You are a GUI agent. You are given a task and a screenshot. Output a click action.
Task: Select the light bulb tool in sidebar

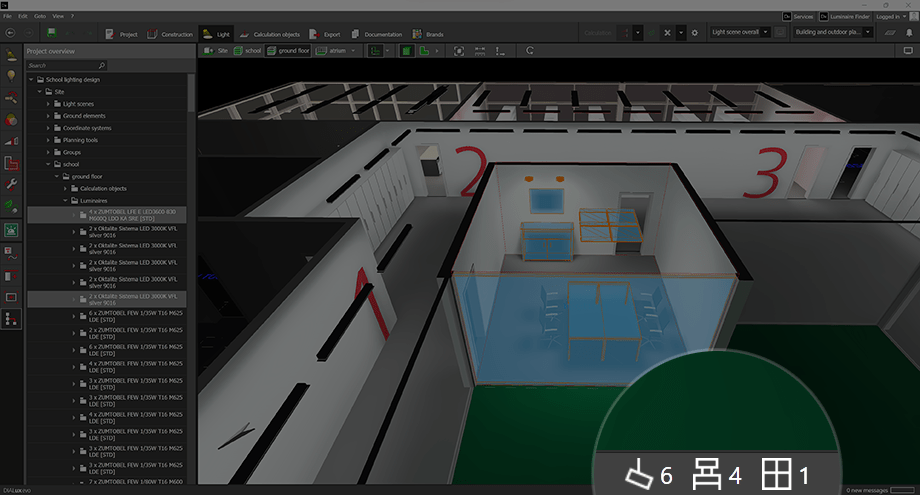[x=11, y=75]
